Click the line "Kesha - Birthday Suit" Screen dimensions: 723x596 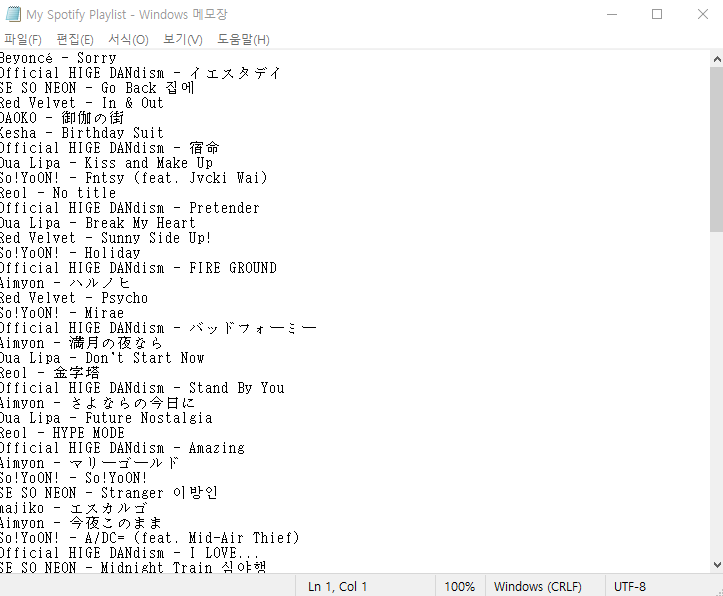point(82,133)
